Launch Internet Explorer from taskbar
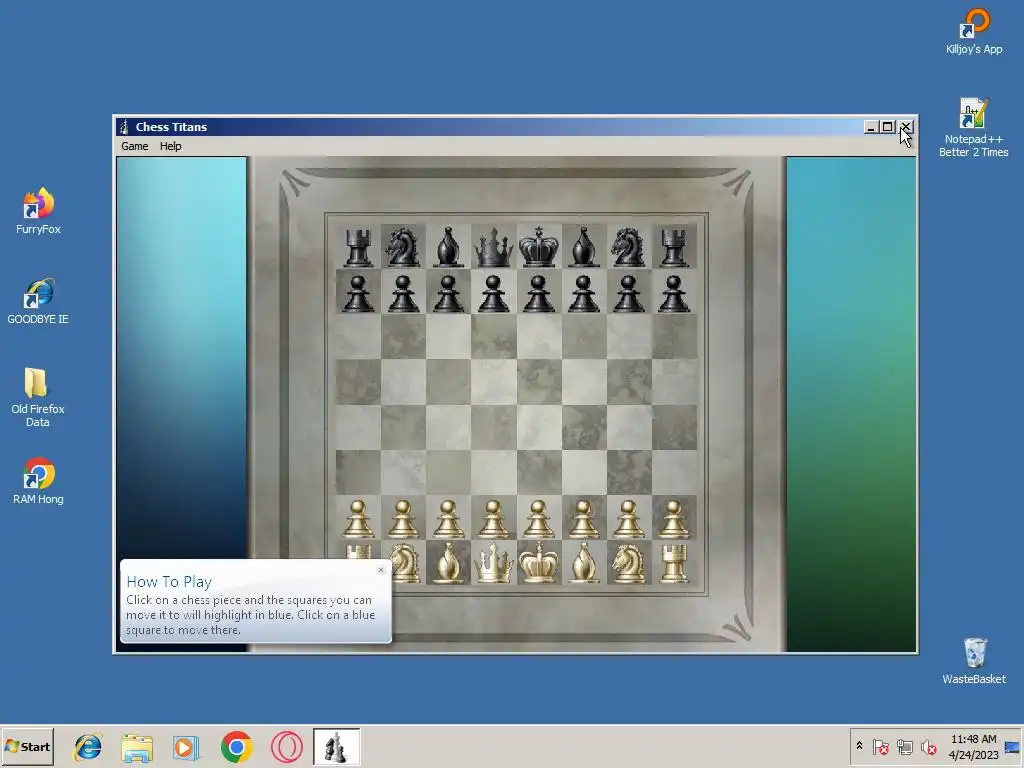Viewport: 1024px width, 768px height. (x=88, y=748)
